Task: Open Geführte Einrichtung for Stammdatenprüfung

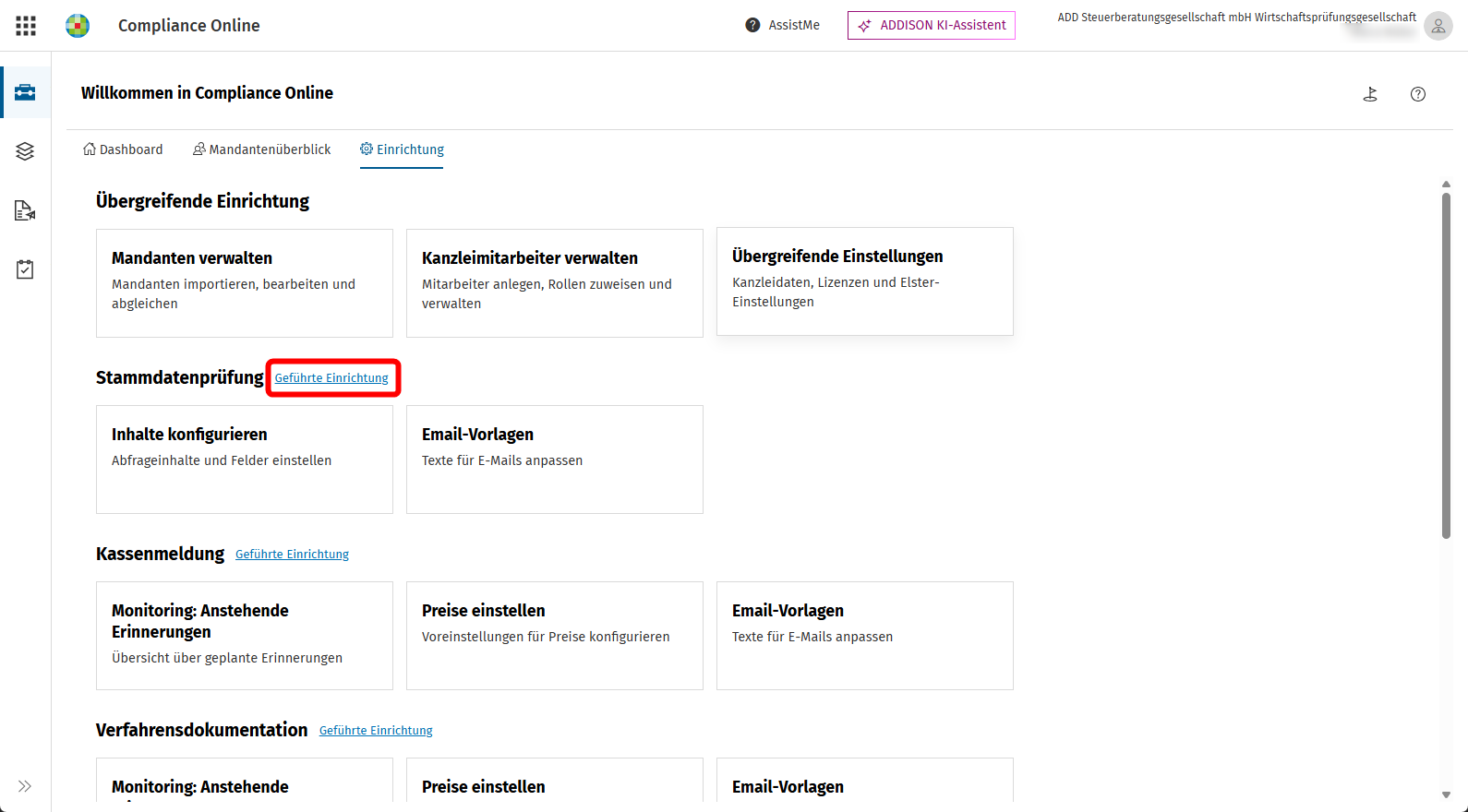Action: [x=331, y=378]
